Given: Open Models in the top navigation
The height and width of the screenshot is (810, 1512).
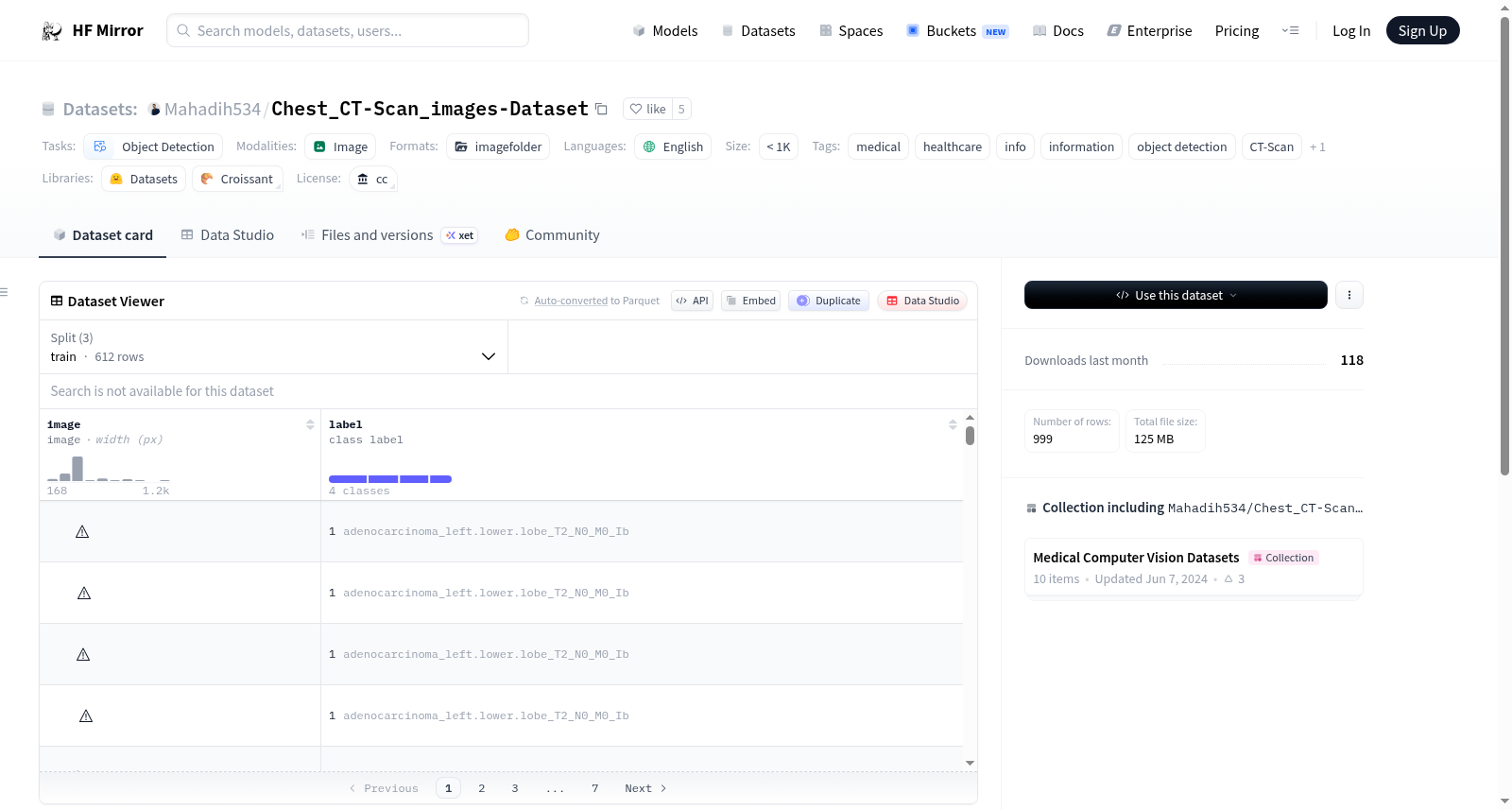Looking at the screenshot, I should pos(665,30).
